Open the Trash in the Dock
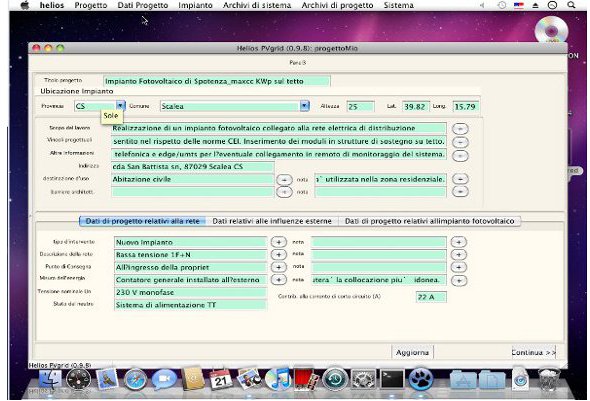 (549, 380)
